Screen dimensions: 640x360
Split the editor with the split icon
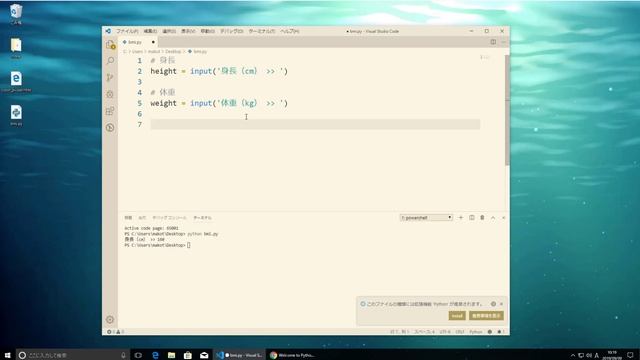(x=493, y=42)
